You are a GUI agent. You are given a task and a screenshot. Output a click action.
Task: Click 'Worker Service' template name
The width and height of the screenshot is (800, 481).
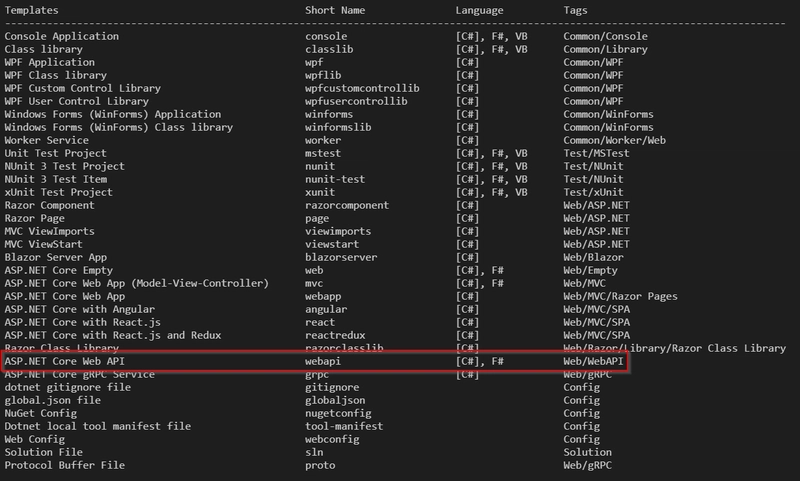point(46,140)
